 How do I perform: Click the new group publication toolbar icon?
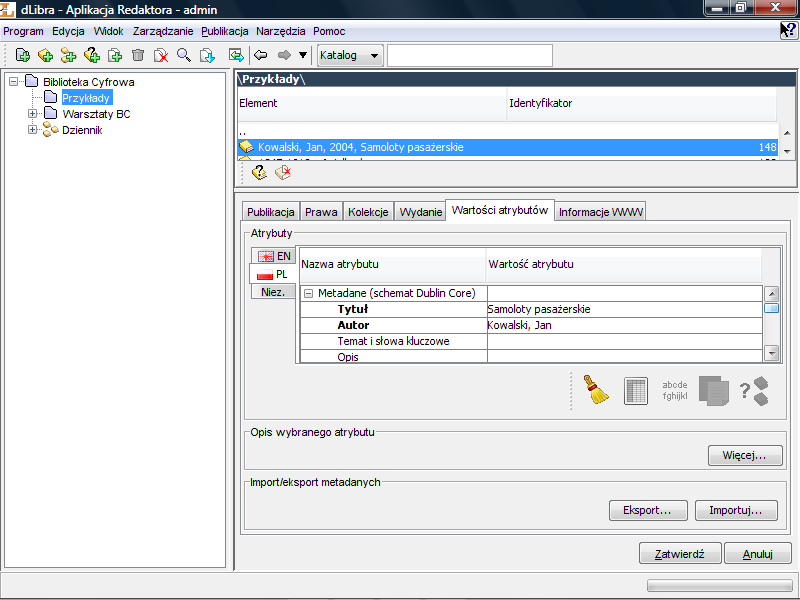coord(68,55)
